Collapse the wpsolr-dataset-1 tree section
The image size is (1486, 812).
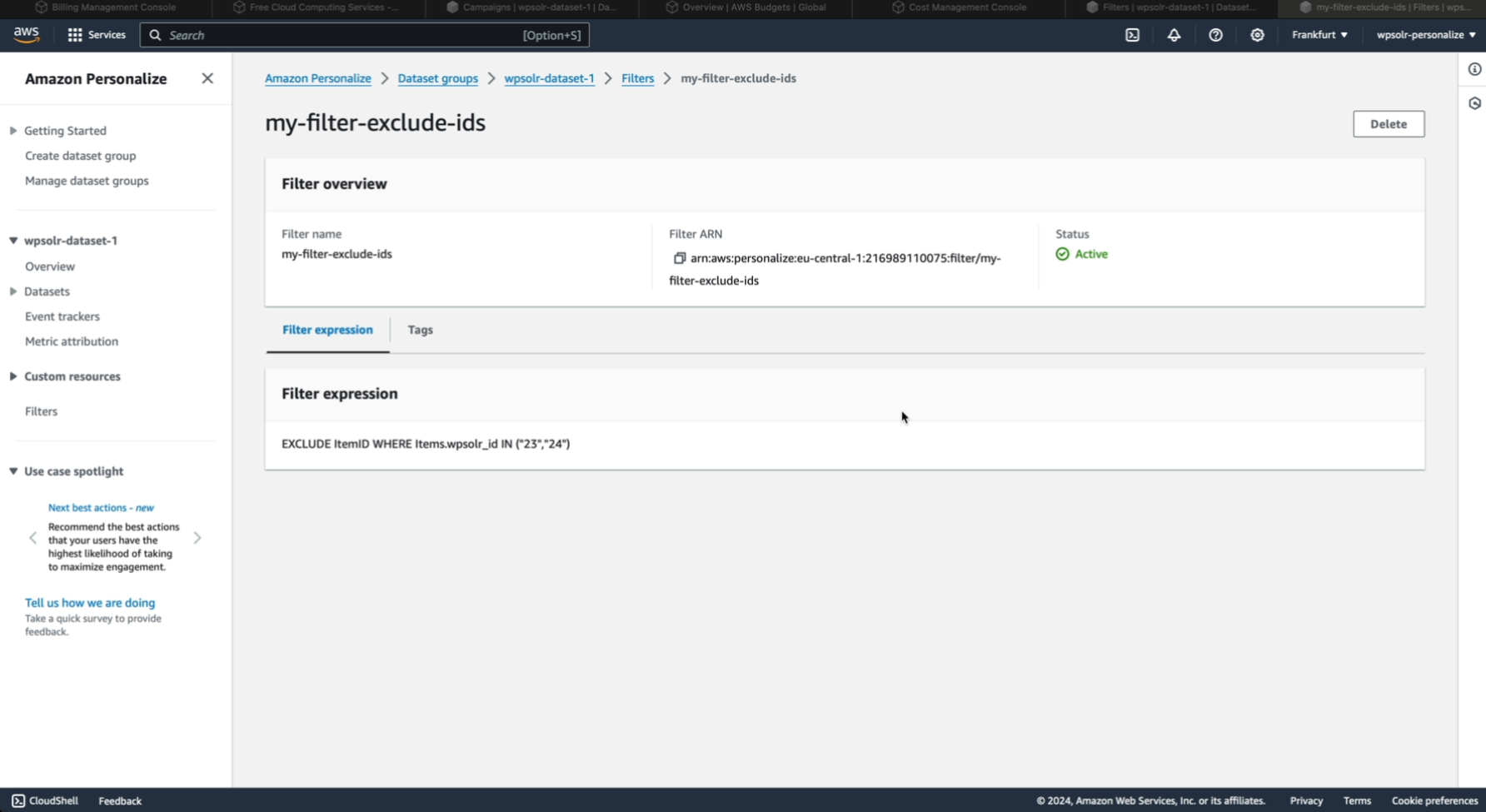(x=13, y=241)
